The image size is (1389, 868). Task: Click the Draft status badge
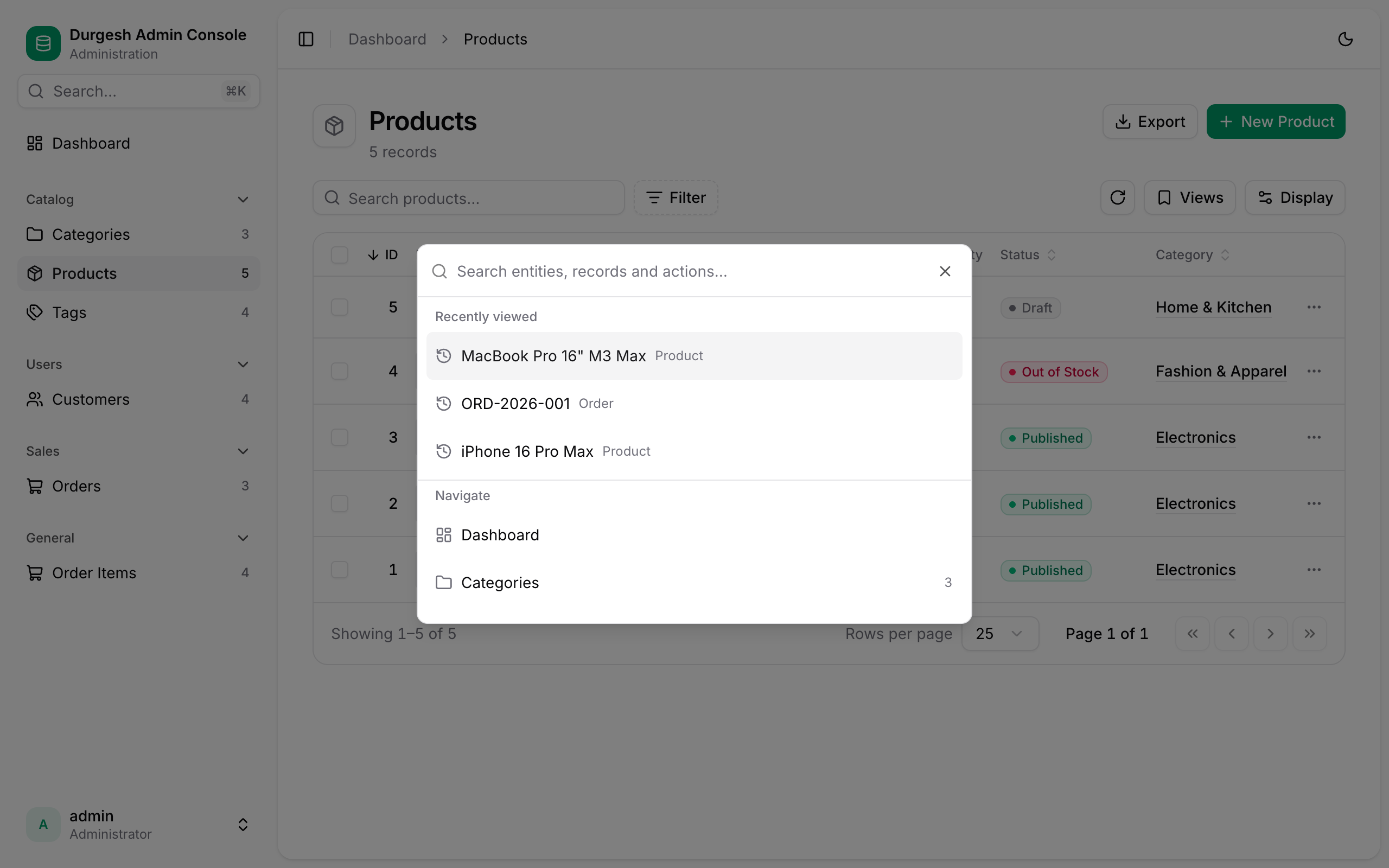coord(1030,308)
